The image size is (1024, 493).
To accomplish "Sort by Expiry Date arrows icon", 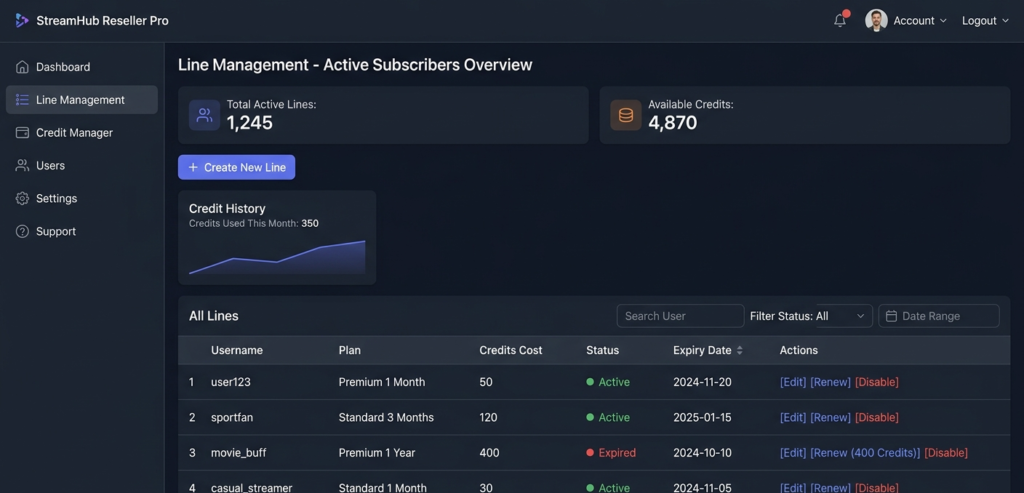I will pos(739,351).
